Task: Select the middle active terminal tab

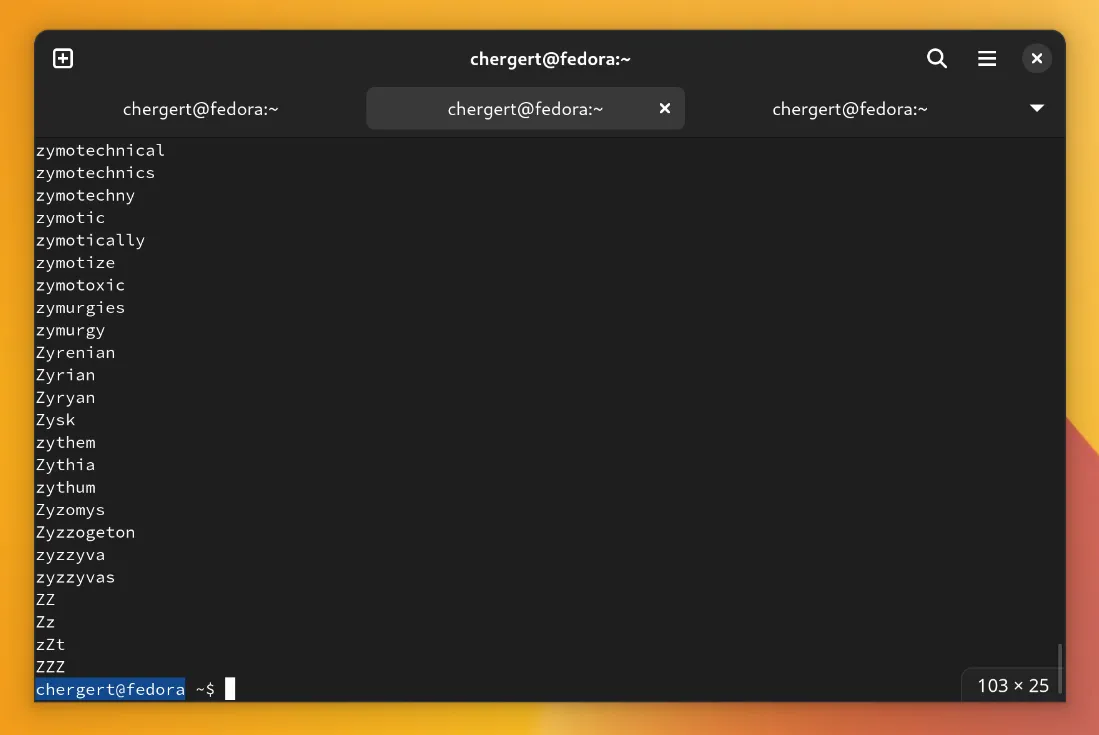Action: [524, 109]
